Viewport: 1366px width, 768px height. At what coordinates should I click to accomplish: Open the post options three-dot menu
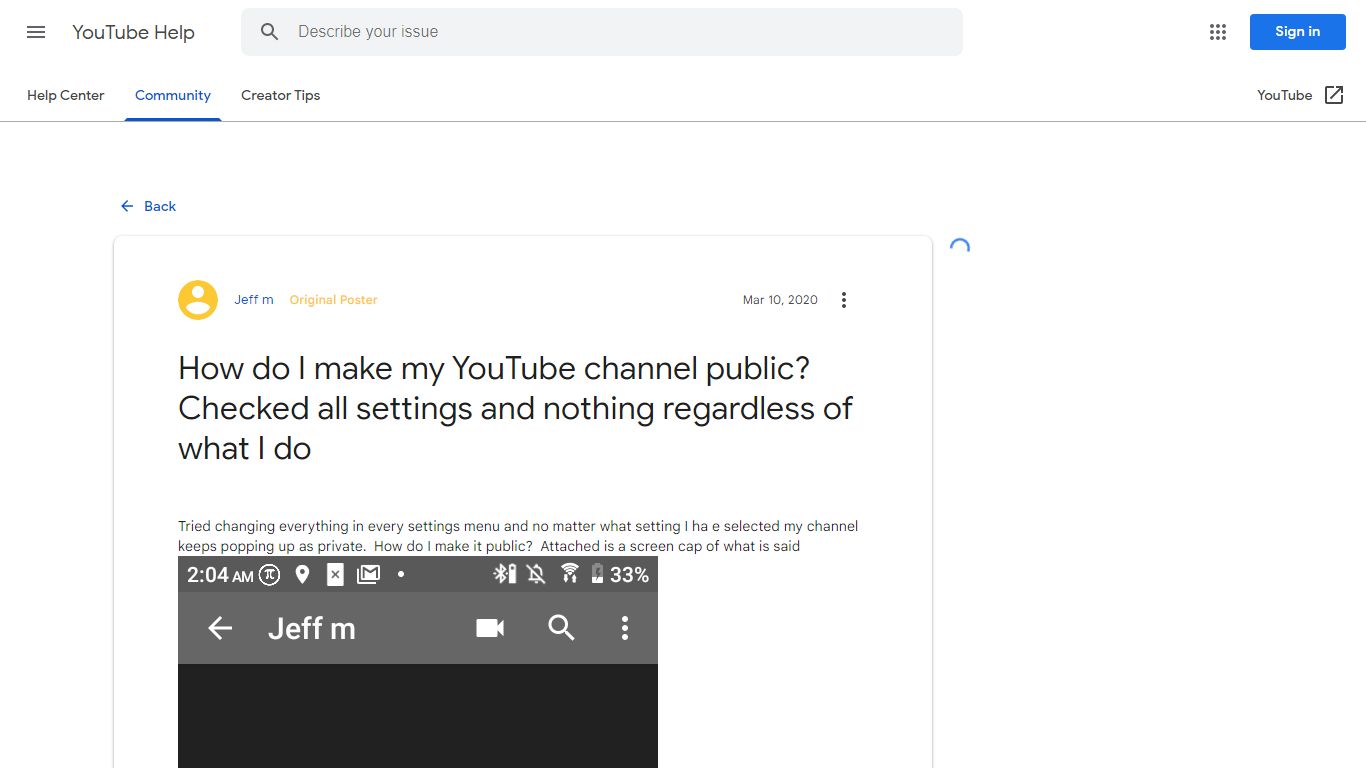click(x=844, y=300)
